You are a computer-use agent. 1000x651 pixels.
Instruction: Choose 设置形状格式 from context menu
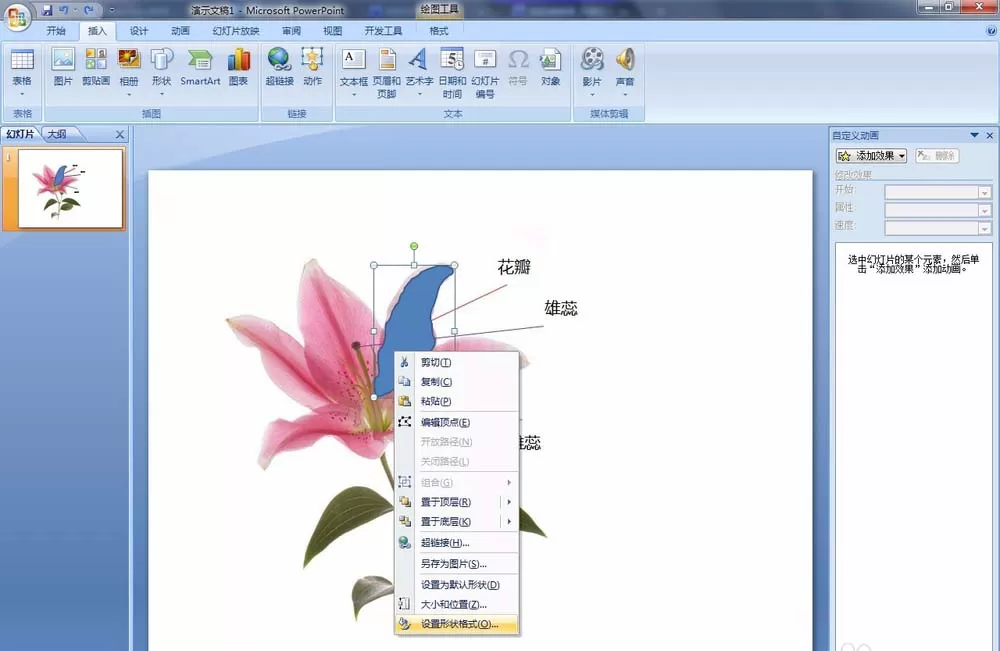(x=457, y=624)
